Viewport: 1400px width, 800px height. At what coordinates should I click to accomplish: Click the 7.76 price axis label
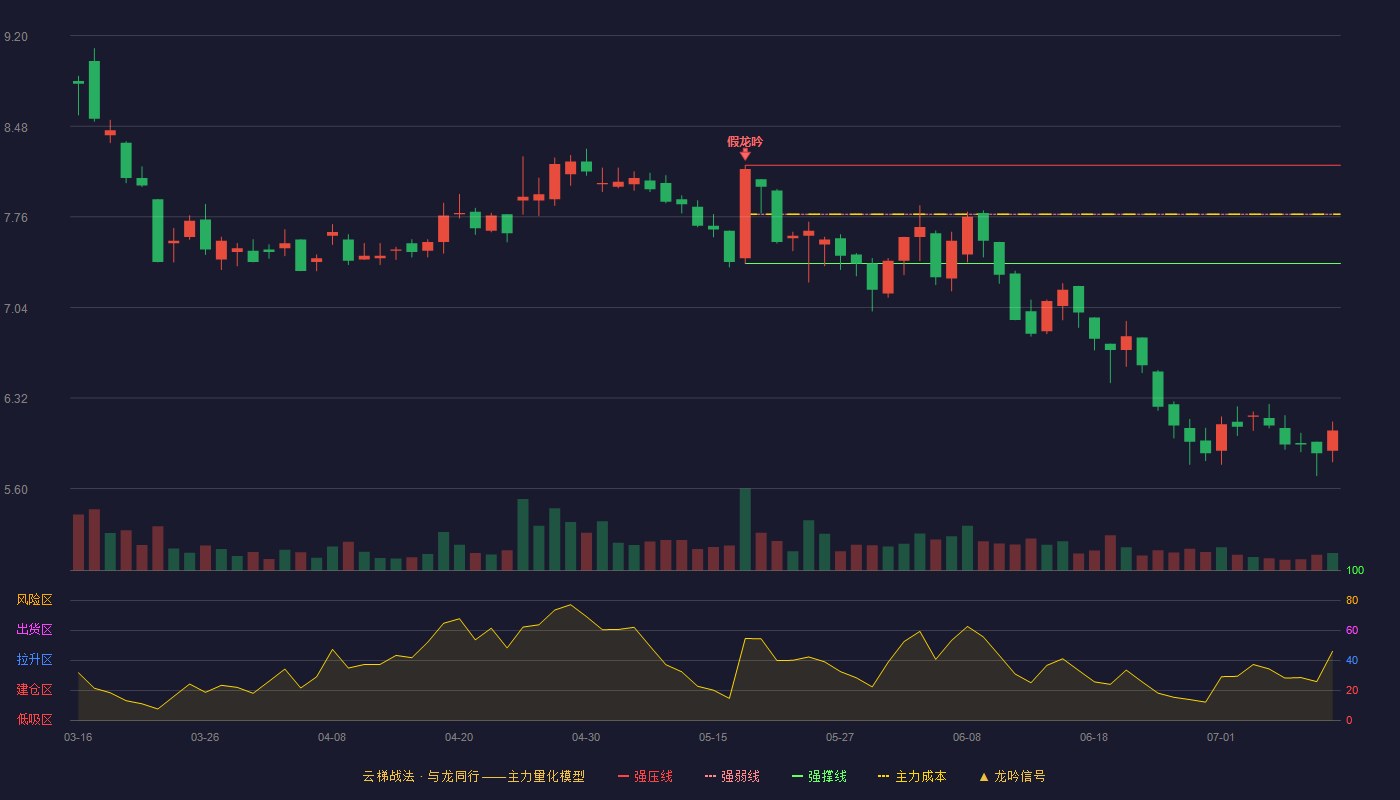tap(16, 218)
